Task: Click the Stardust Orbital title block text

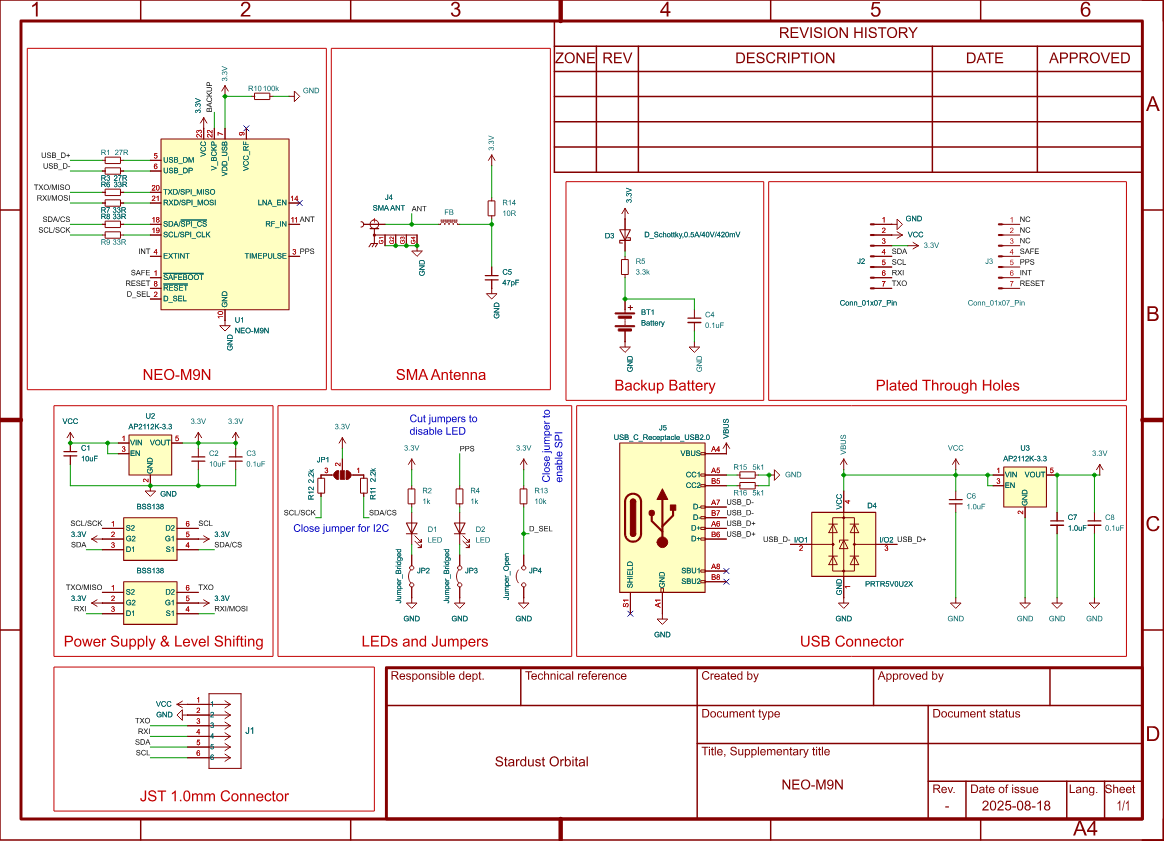Action: click(x=541, y=761)
